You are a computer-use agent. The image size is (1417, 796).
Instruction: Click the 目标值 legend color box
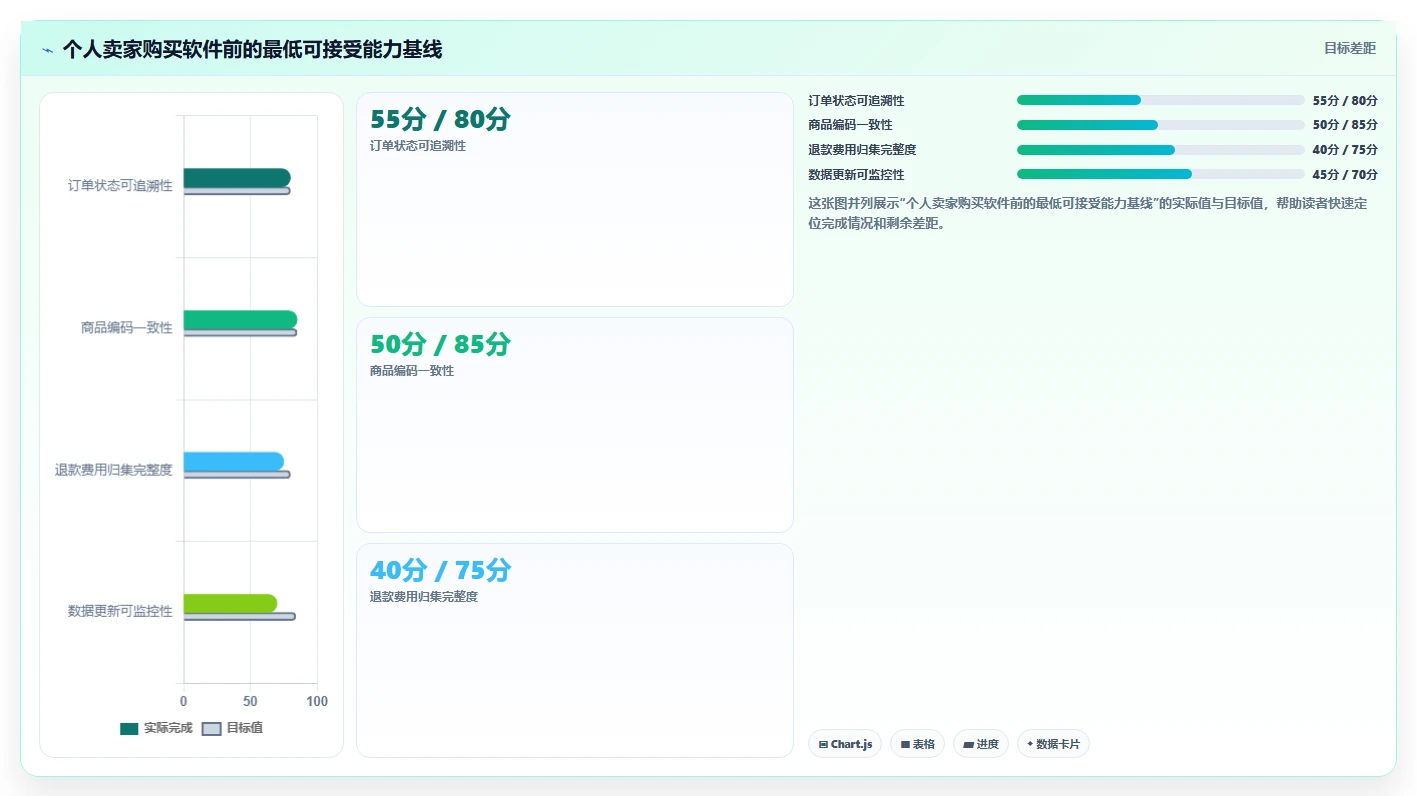(x=212, y=728)
